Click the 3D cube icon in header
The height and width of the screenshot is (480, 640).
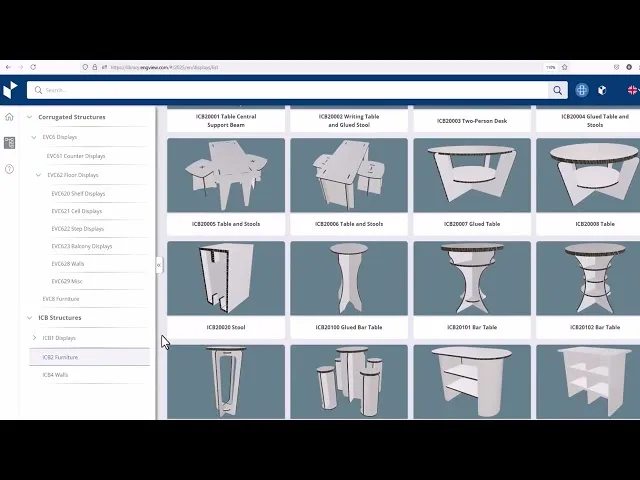[602, 90]
